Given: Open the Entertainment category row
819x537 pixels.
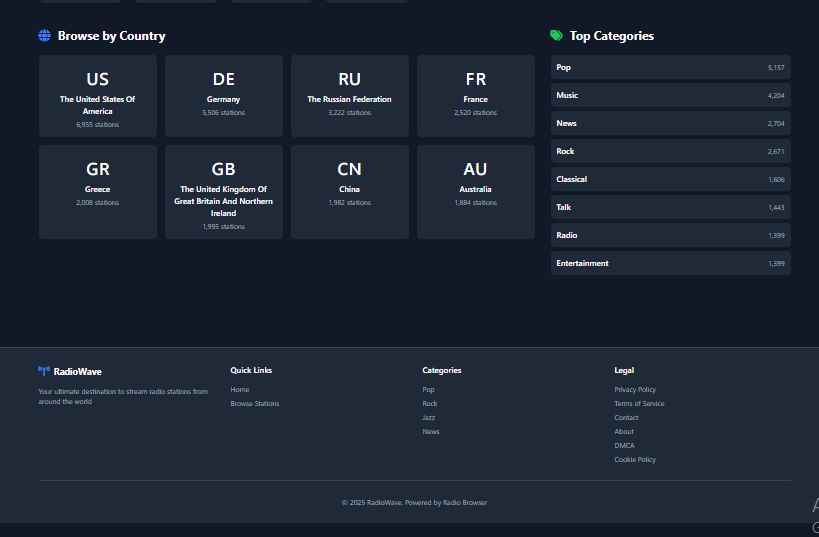Looking at the screenshot, I should coord(670,263).
